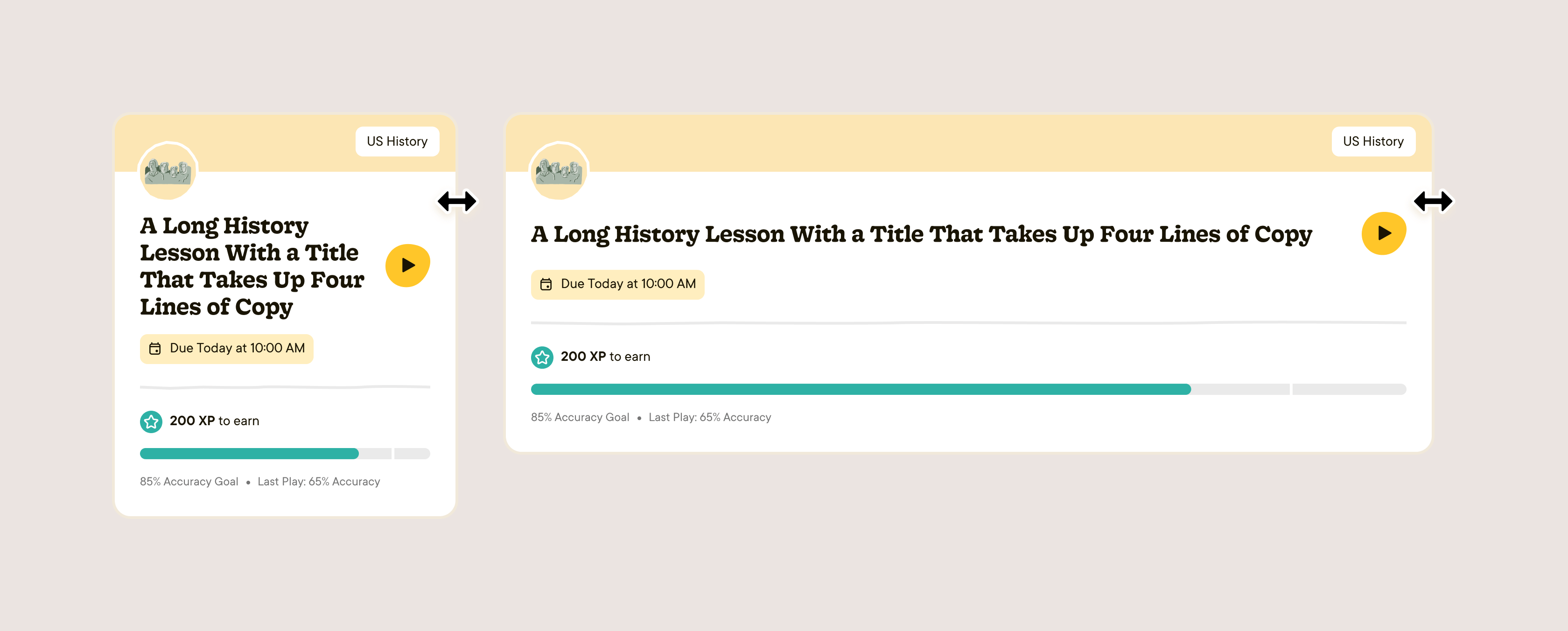Click calendar icon on wide card

pyautogui.click(x=546, y=284)
